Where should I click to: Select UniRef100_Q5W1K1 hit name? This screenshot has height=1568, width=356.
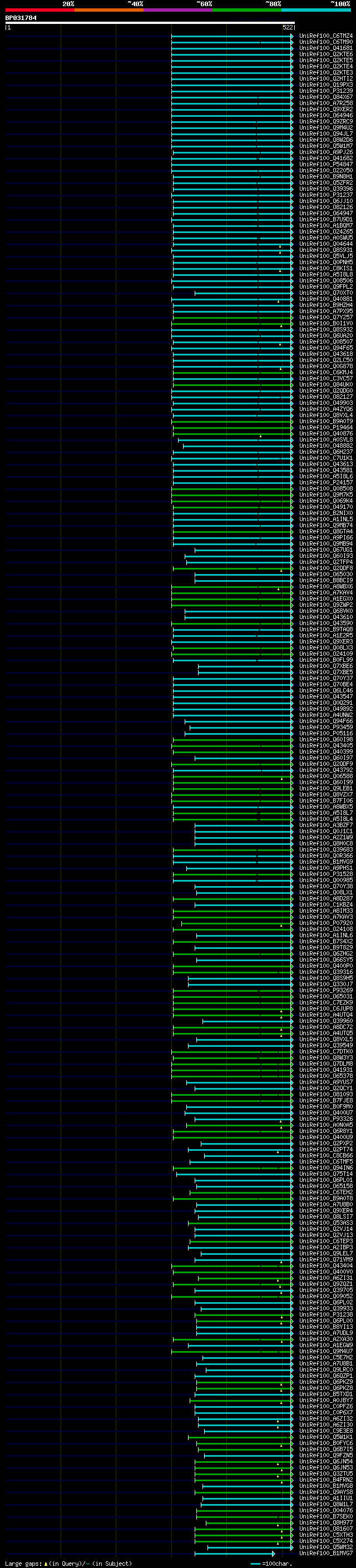pyautogui.click(x=325, y=1438)
